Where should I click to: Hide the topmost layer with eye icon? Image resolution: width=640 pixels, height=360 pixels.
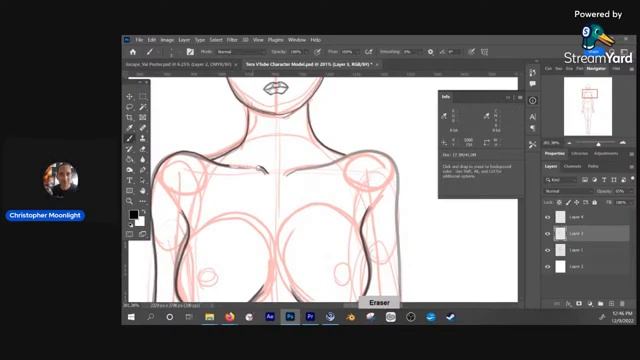pyautogui.click(x=548, y=217)
